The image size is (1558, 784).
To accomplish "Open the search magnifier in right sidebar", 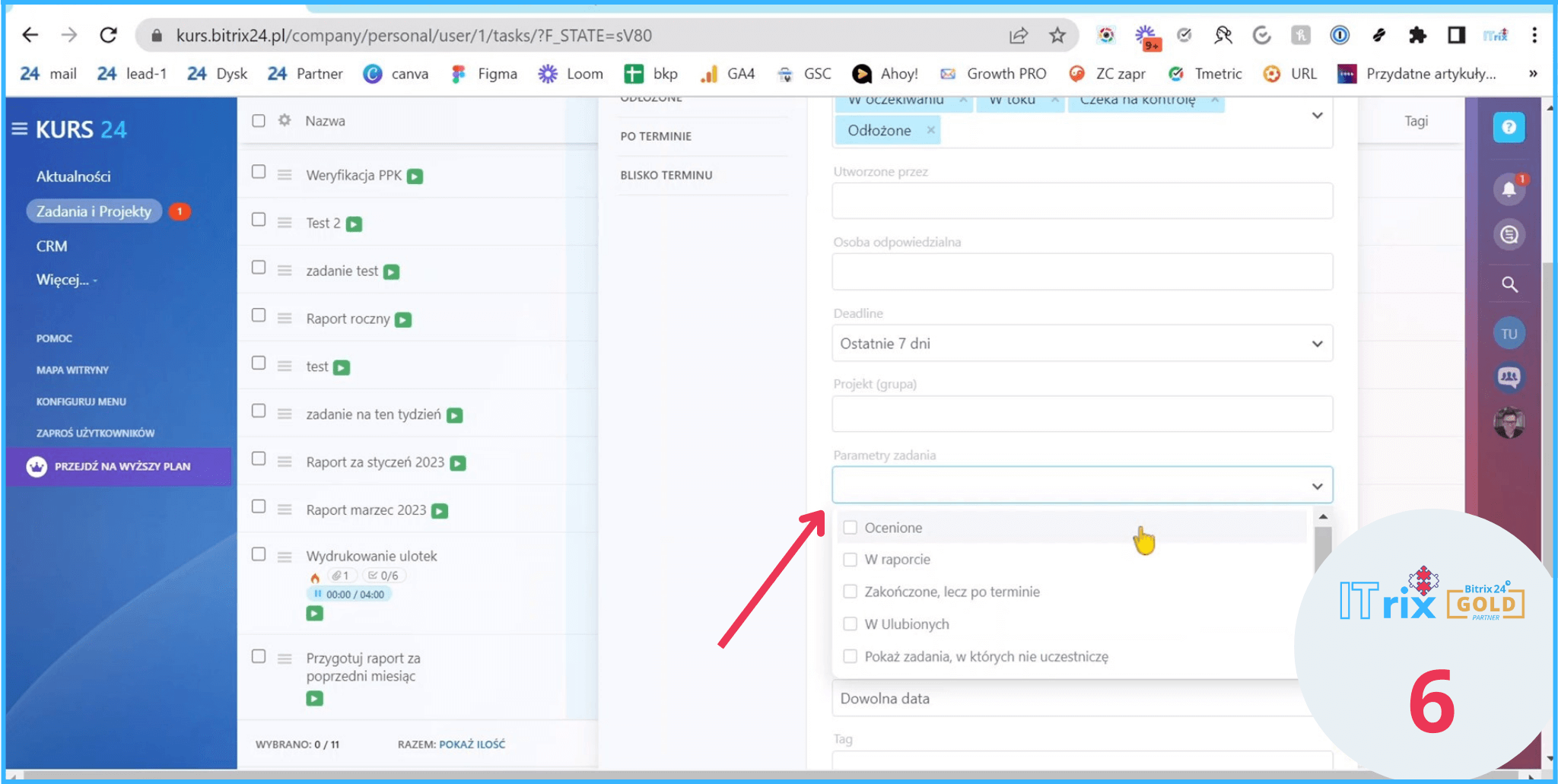I will [1509, 284].
